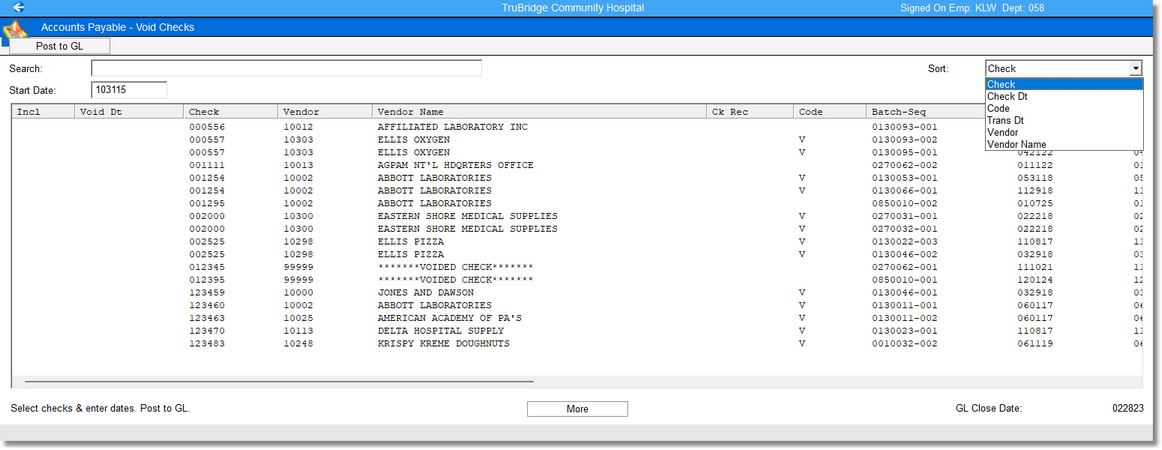Choose Vendor Name sort option
This screenshot has height=450, width=1162.
[x=1064, y=144]
